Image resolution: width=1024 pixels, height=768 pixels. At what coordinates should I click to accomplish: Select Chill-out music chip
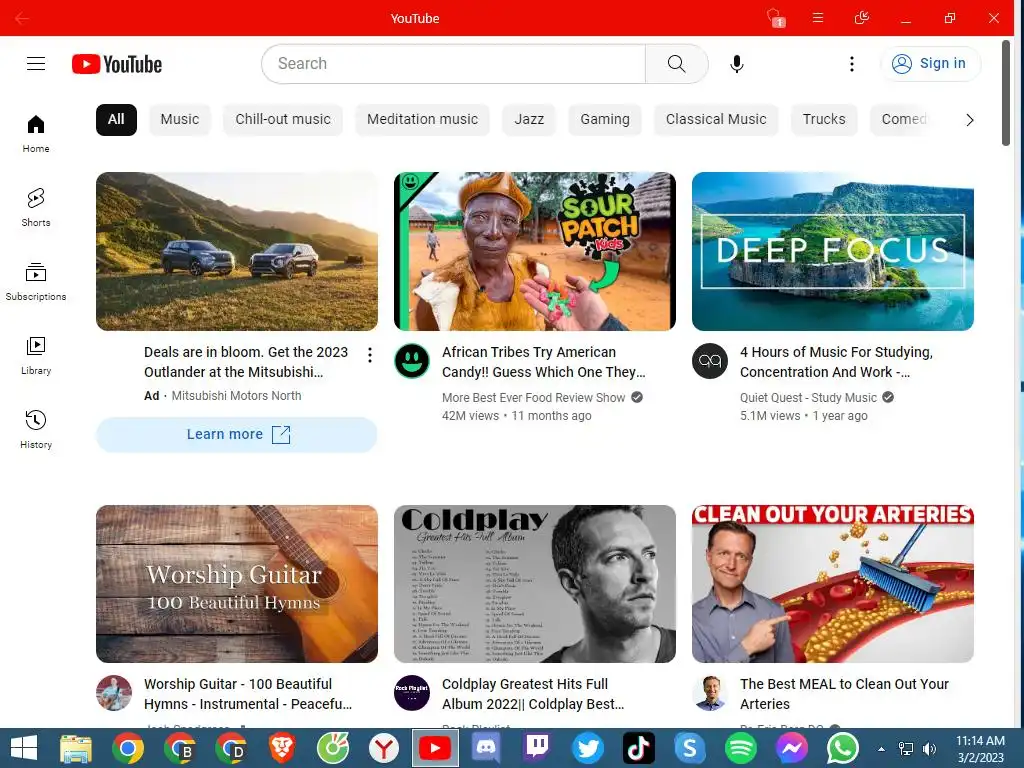(x=283, y=120)
